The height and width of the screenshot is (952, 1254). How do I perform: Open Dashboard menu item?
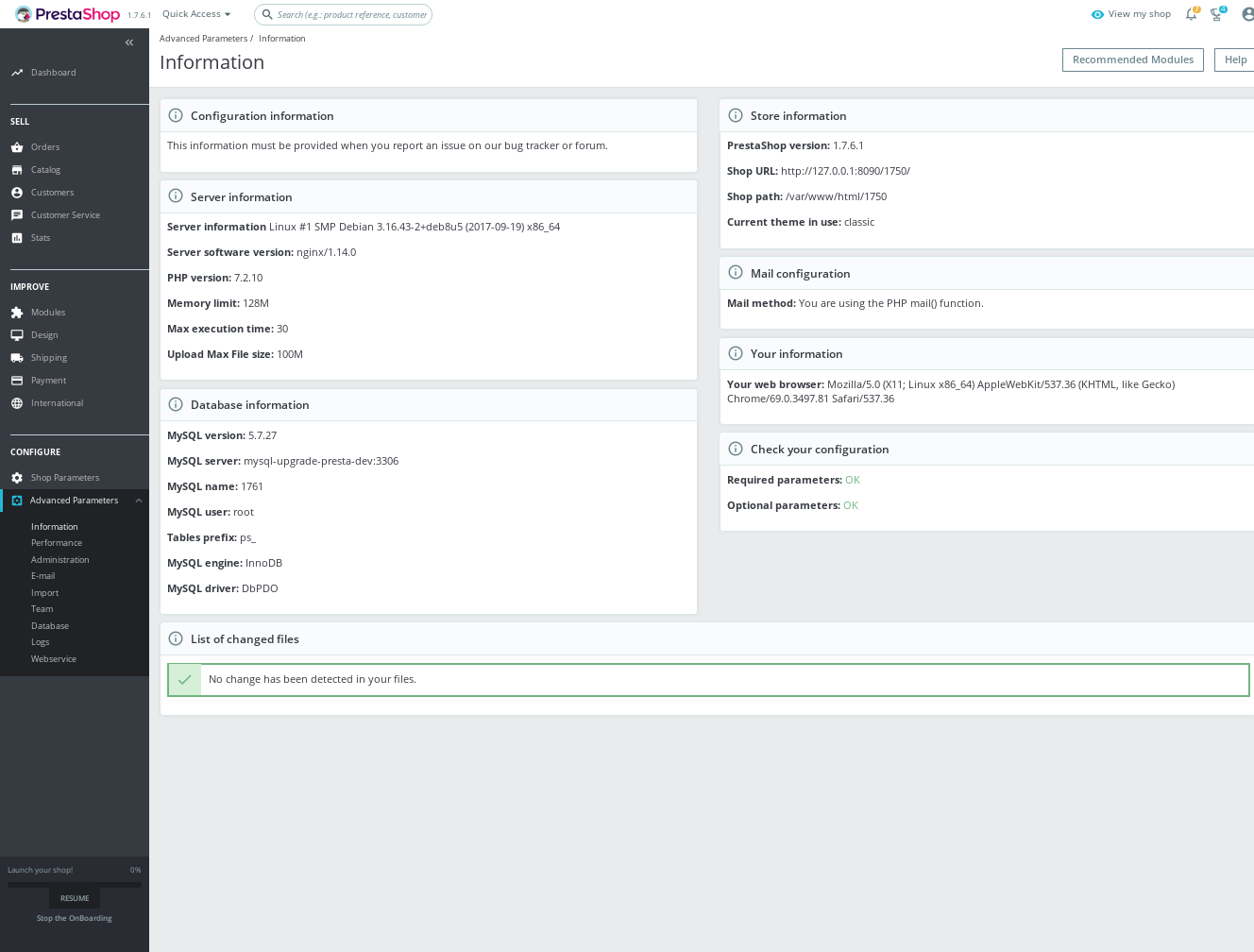point(54,73)
